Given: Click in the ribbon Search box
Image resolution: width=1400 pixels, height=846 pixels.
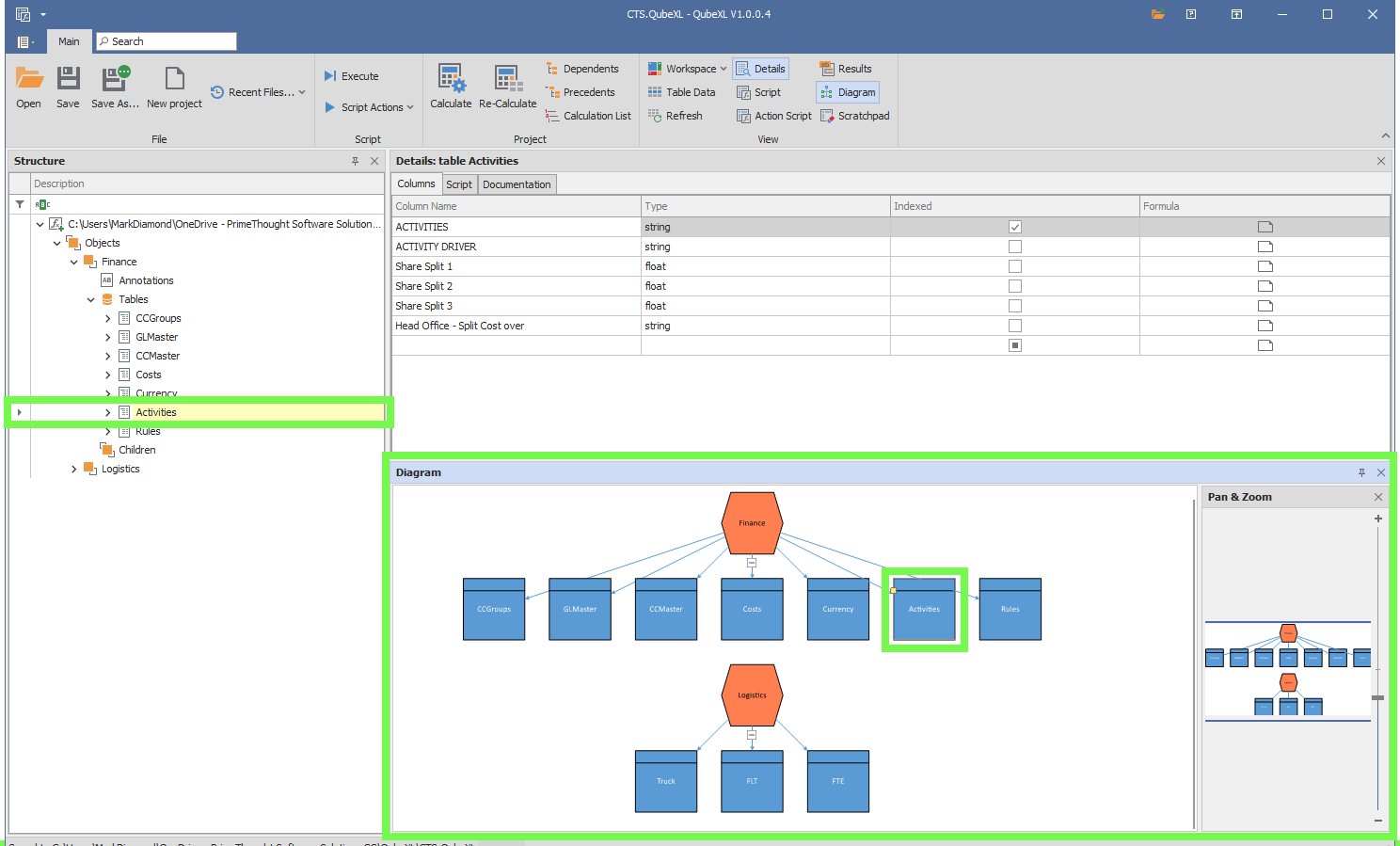Looking at the screenshot, I should coord(167,41).
